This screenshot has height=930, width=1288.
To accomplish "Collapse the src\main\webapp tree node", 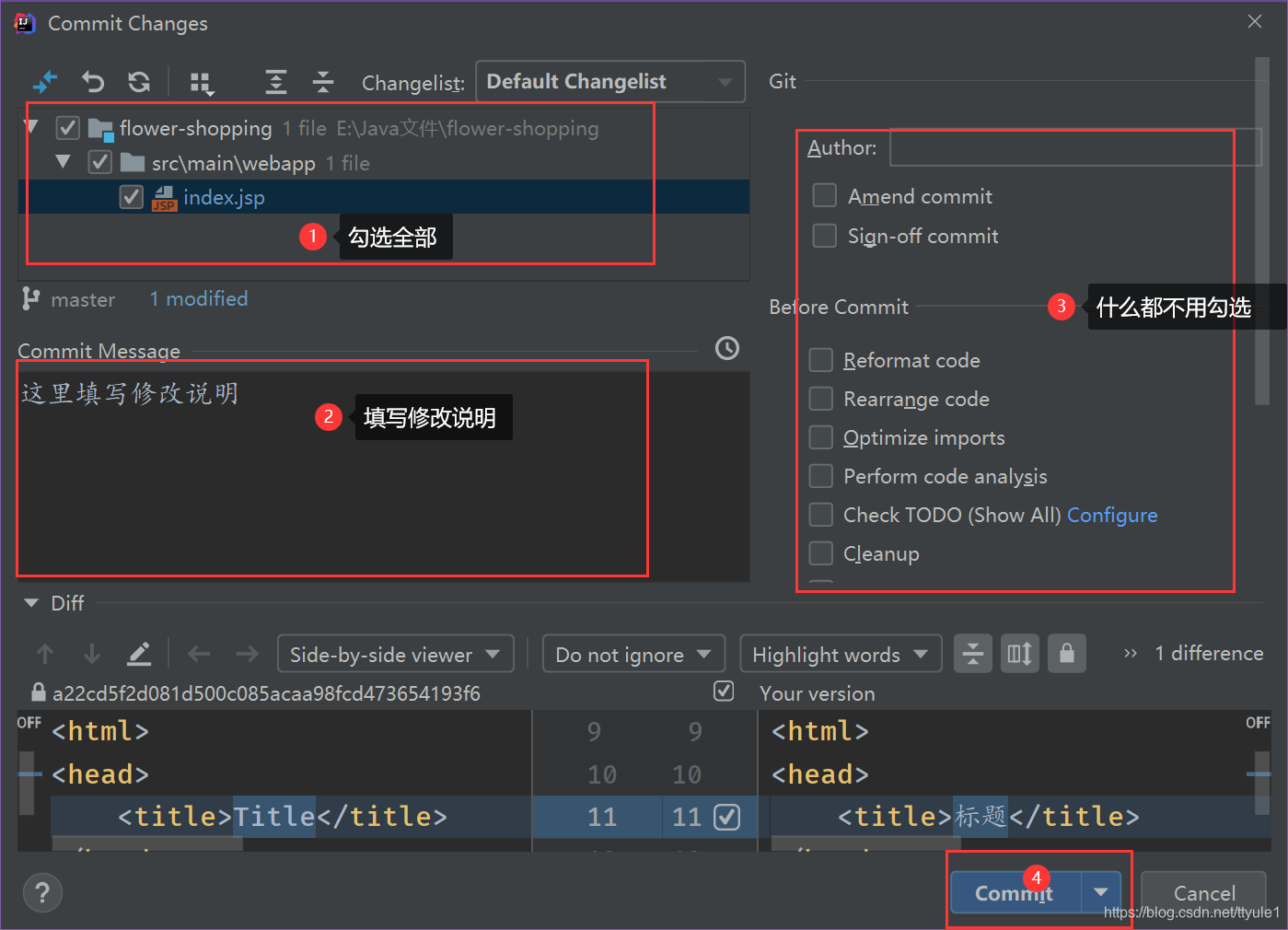I will coord(63,162).
